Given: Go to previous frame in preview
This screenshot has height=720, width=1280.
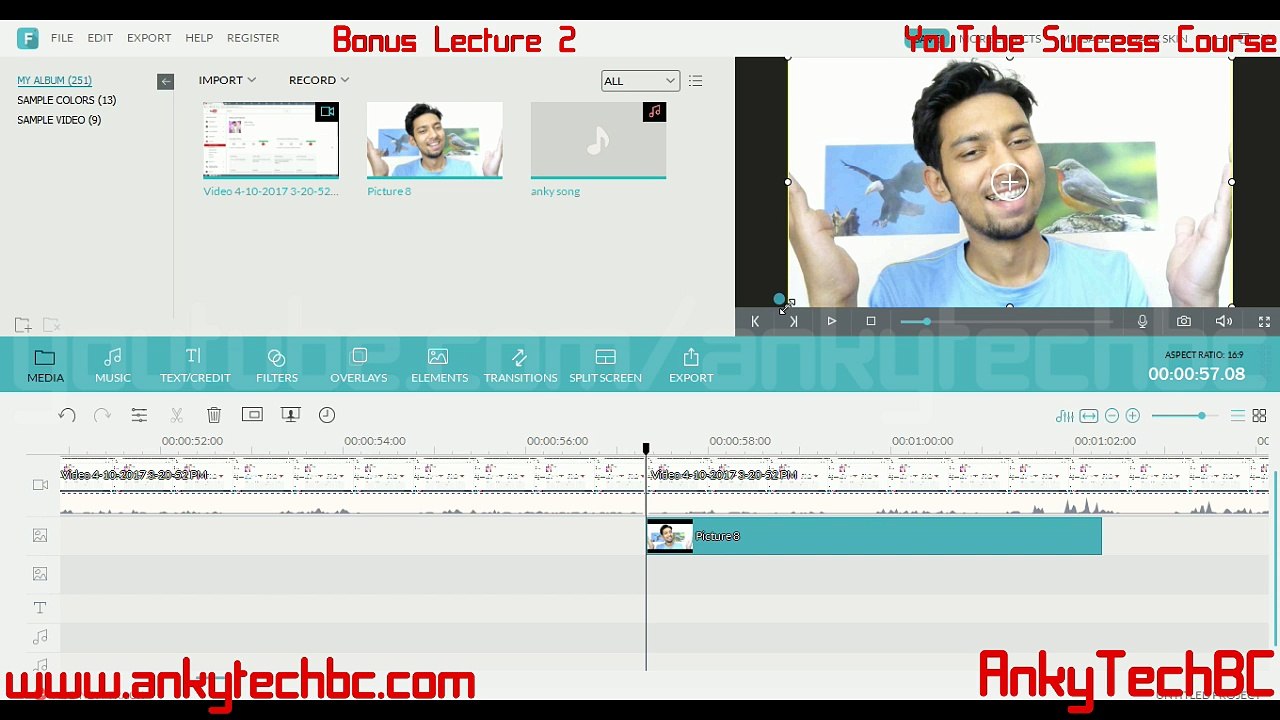Looking at the screenshot, I should pyautogui.click(x=755, y=321).
